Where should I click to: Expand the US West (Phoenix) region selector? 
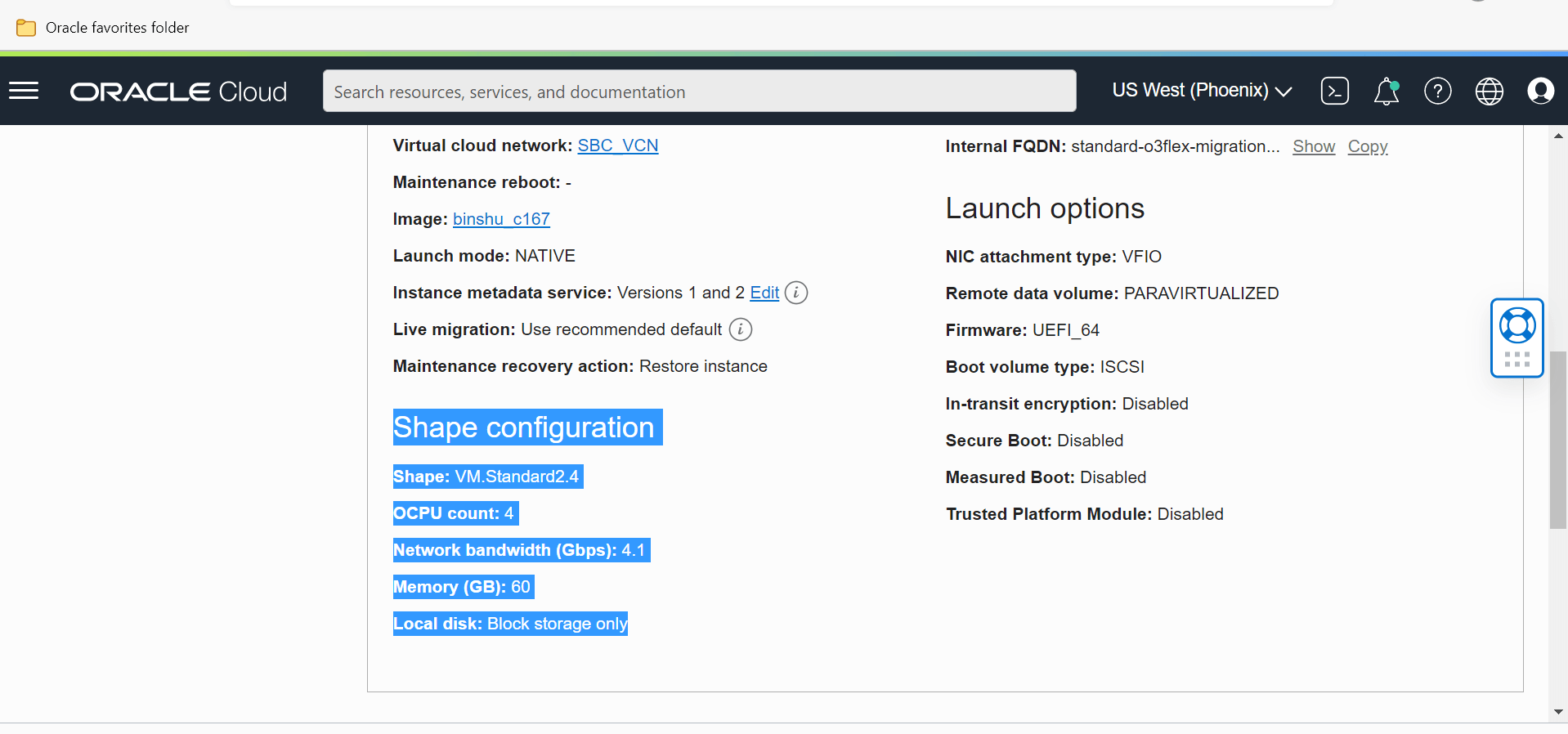1202,91
